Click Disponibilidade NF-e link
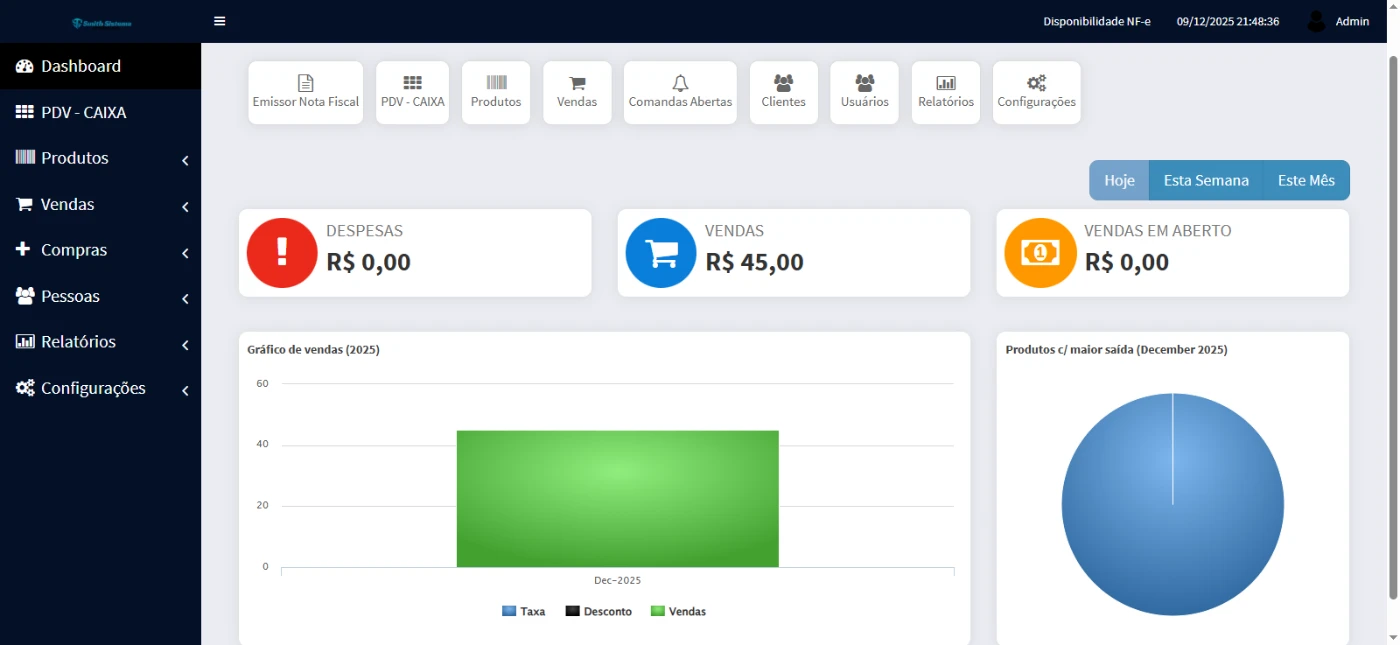 pyautogui.click(x=1096, y=21)
